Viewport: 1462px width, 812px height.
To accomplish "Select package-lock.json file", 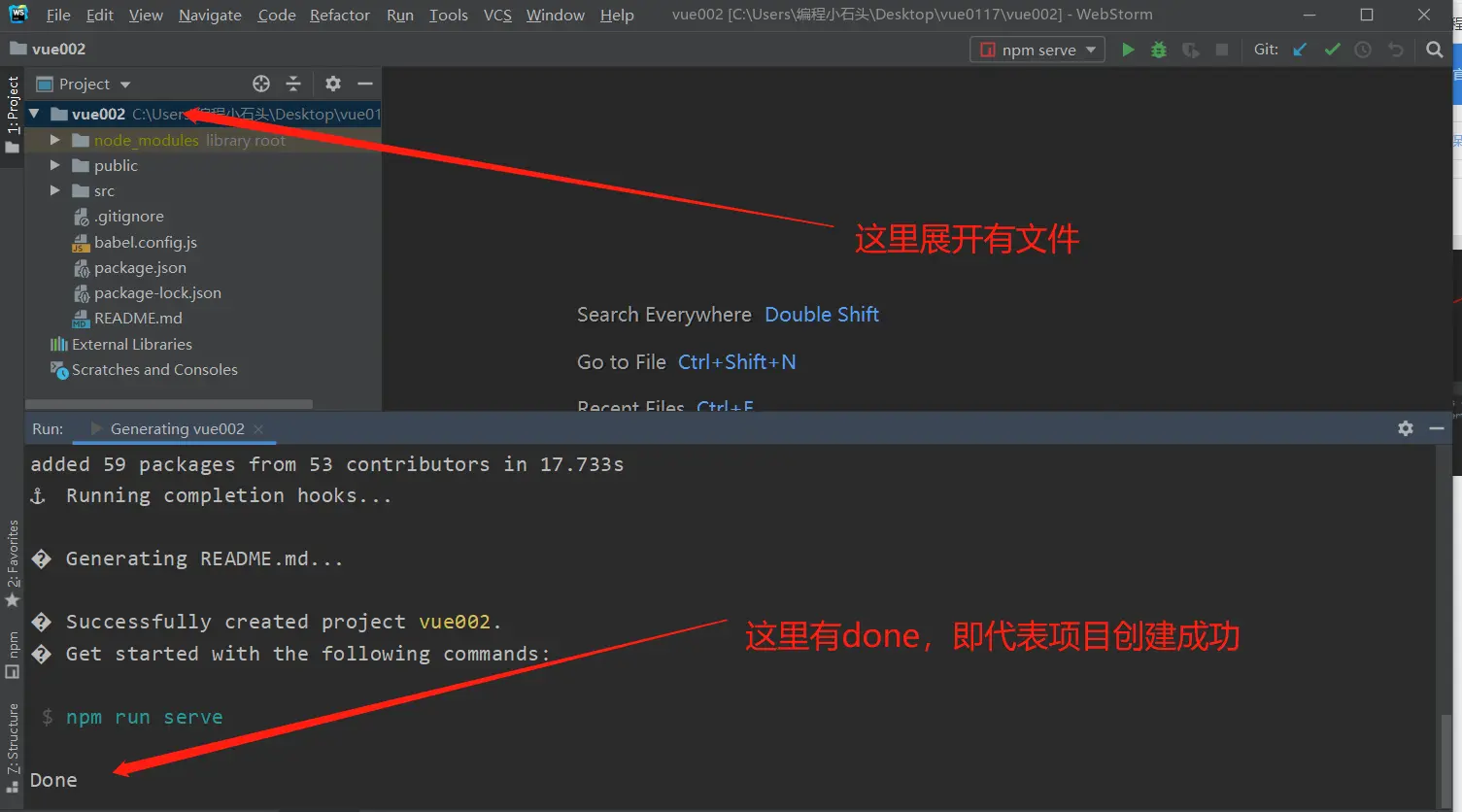I will coord(147,292).
